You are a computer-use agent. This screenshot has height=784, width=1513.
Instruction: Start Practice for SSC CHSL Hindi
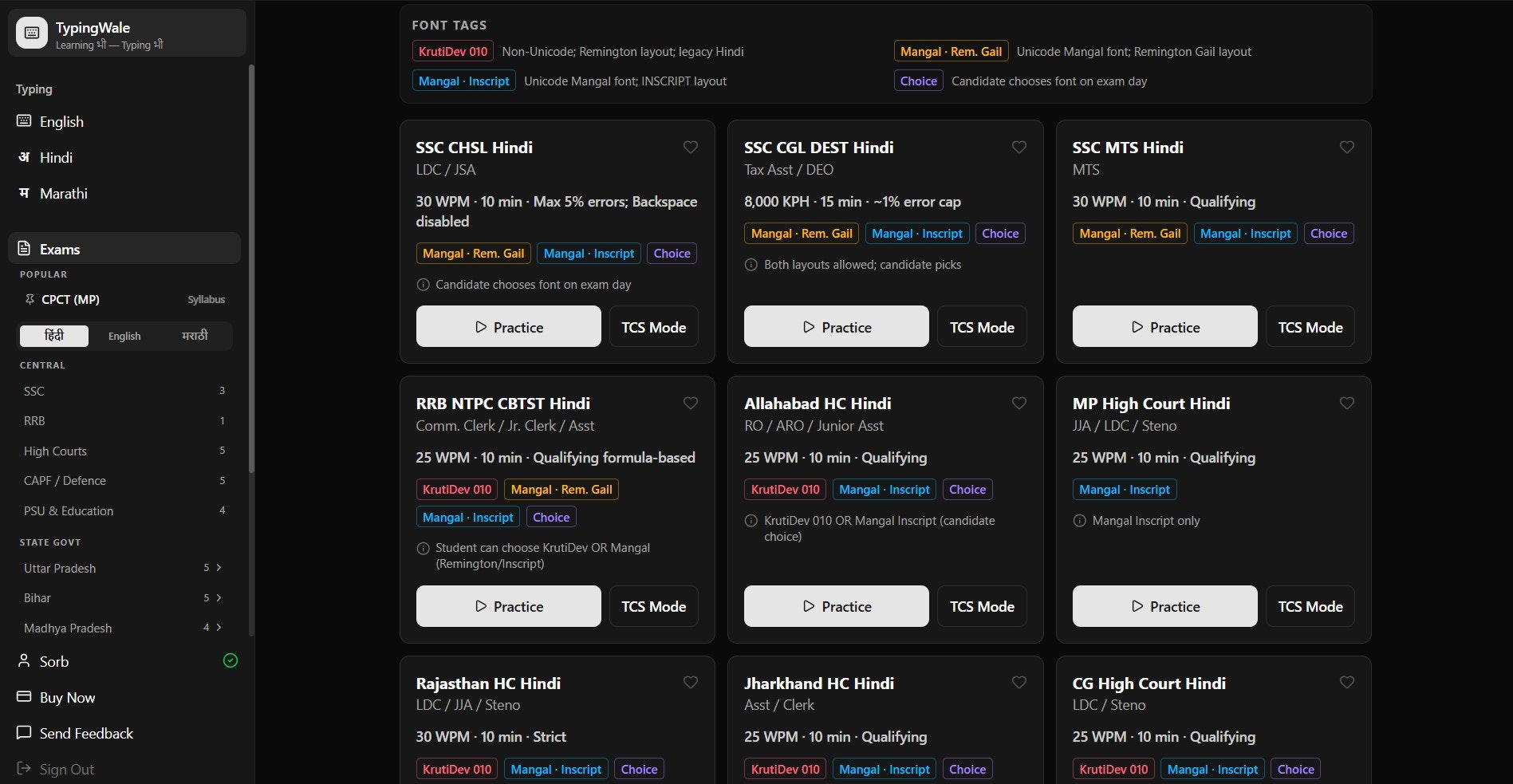click(x=509, y=326)
